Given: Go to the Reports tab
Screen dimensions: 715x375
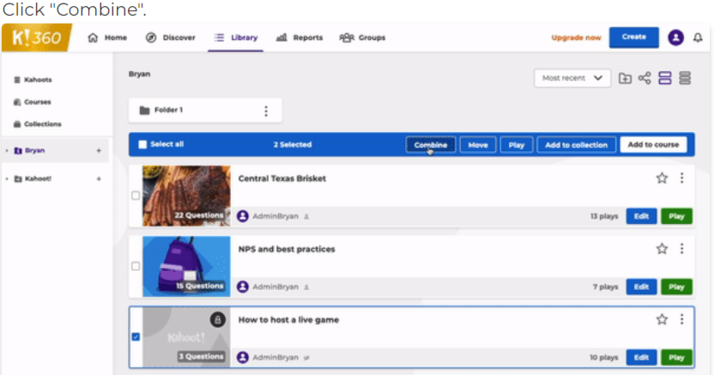Looking at the screenshot, I should 300,37.
